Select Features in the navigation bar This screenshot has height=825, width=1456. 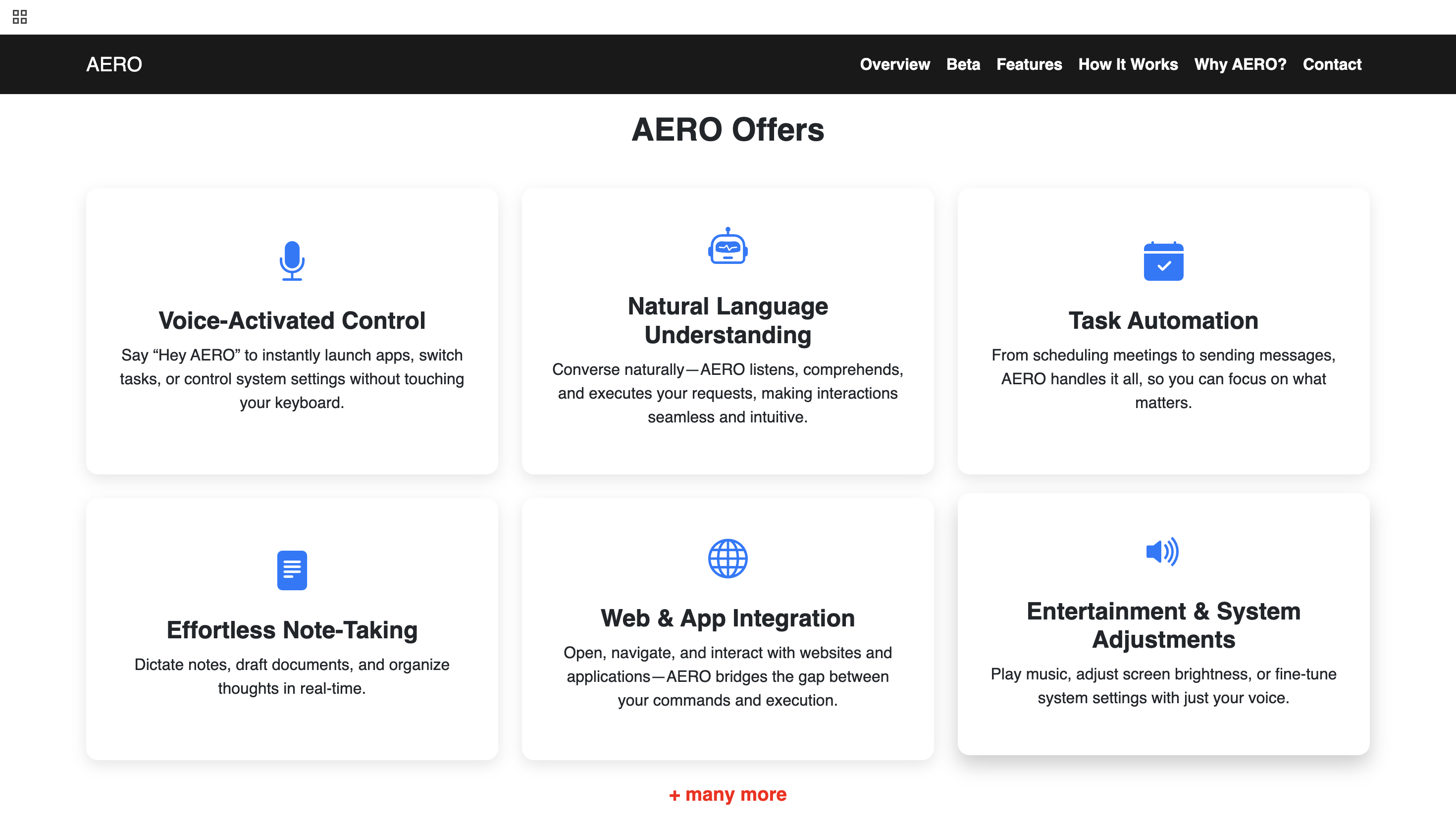pos(1029,64)
